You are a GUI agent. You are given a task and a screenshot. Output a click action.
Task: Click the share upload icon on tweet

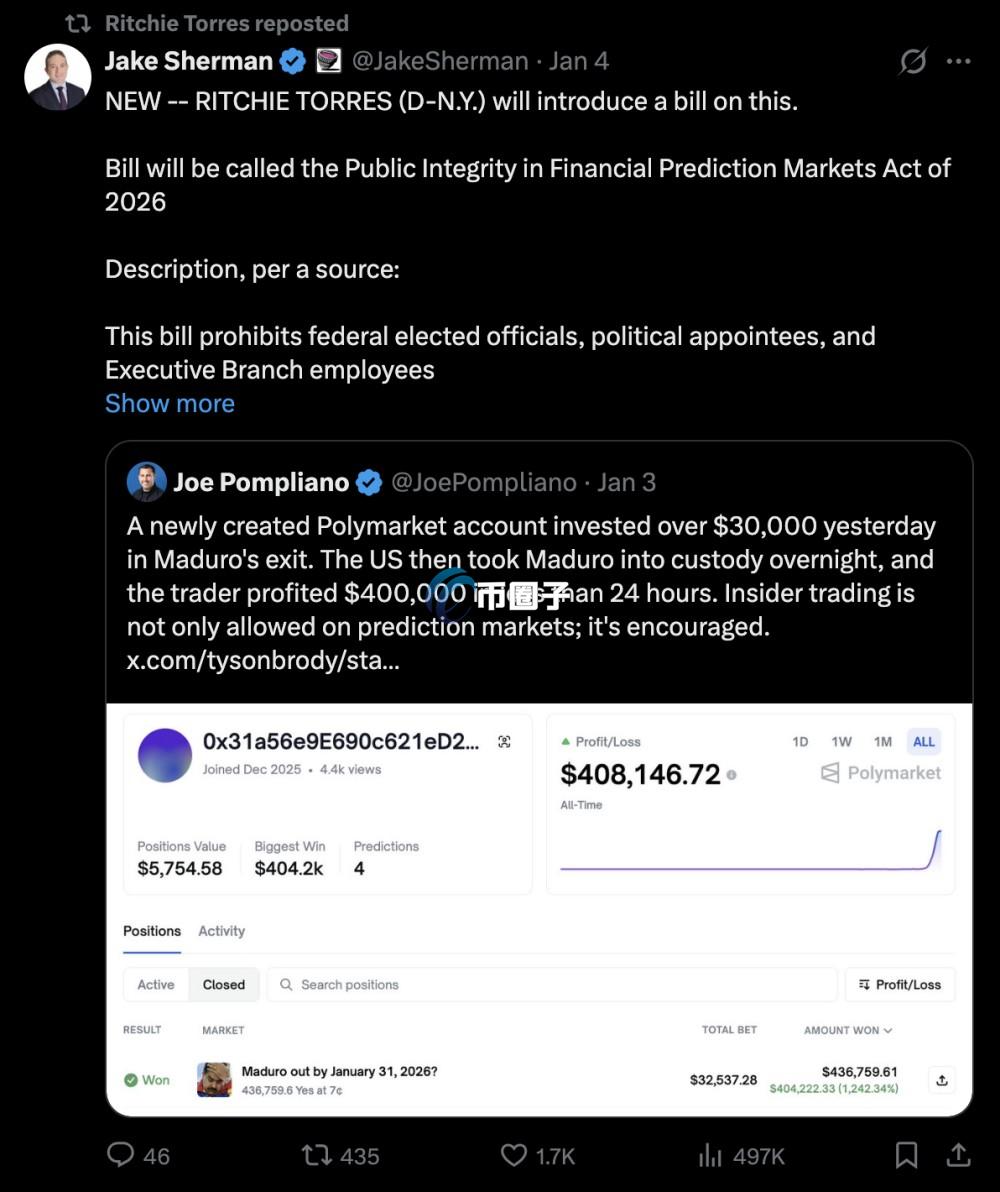pyautogui.click(x=958, y=1155)
